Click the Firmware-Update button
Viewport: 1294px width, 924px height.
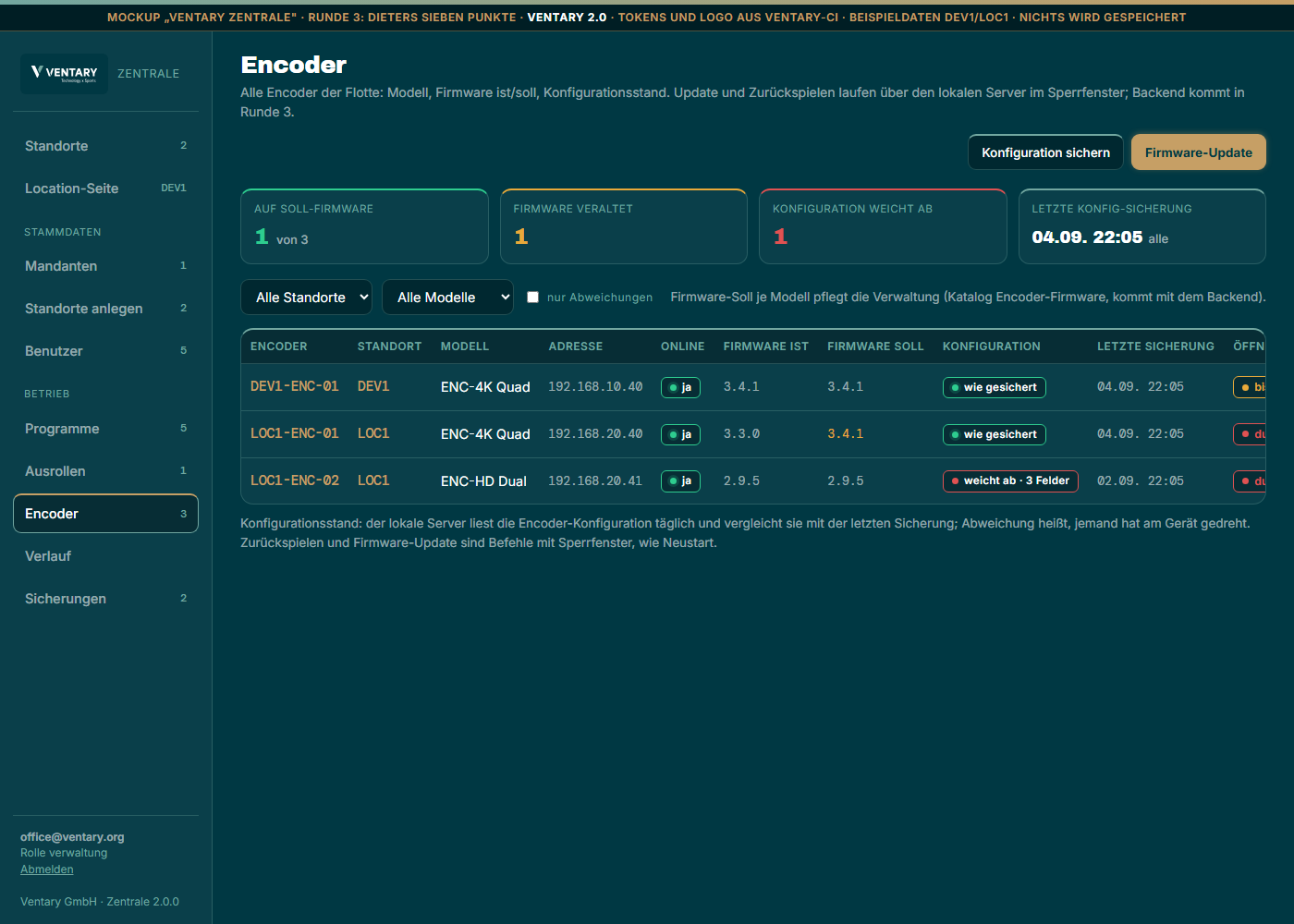[1199, 152]
